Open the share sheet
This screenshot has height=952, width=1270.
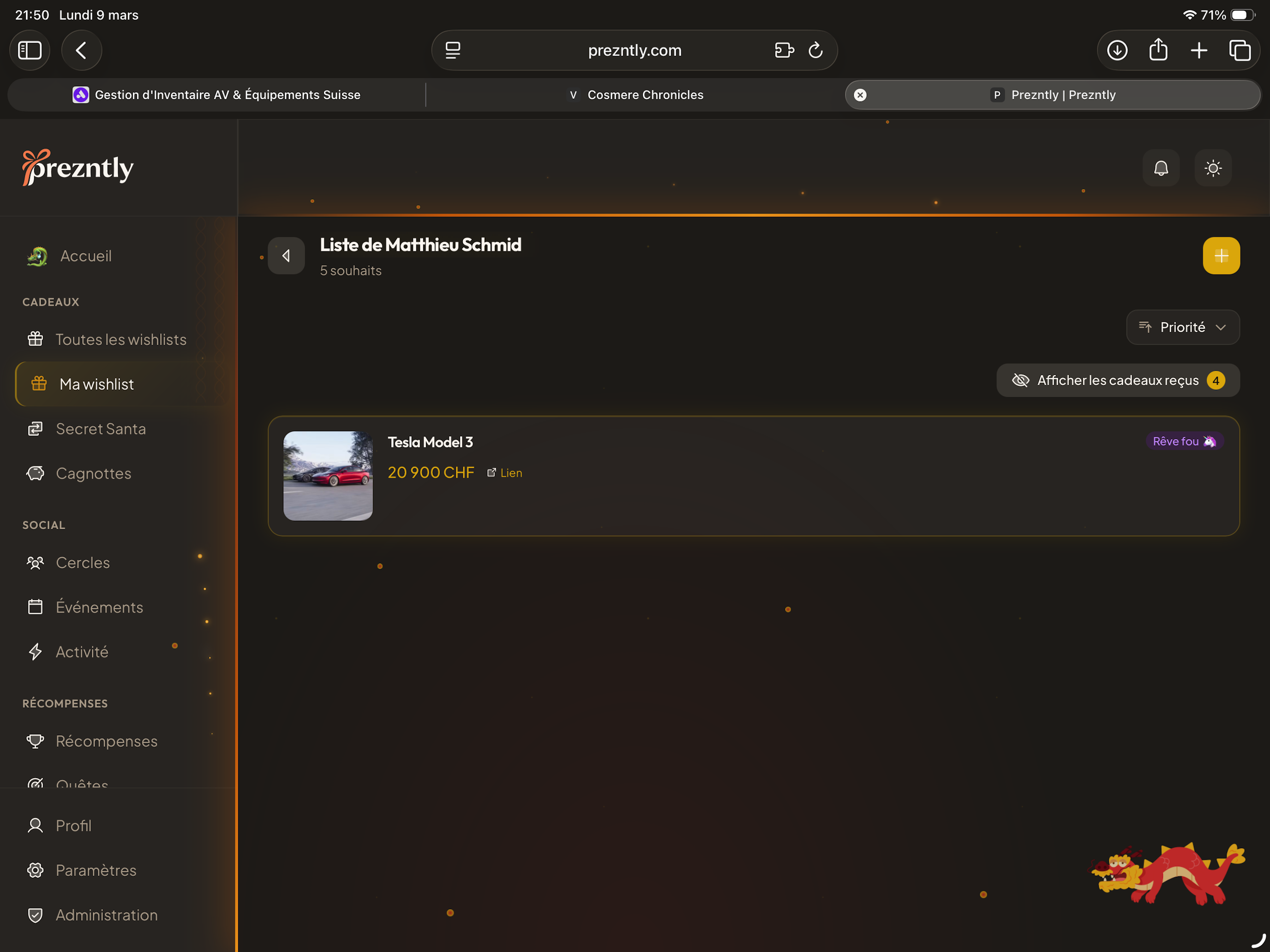tap(1159, 50)
